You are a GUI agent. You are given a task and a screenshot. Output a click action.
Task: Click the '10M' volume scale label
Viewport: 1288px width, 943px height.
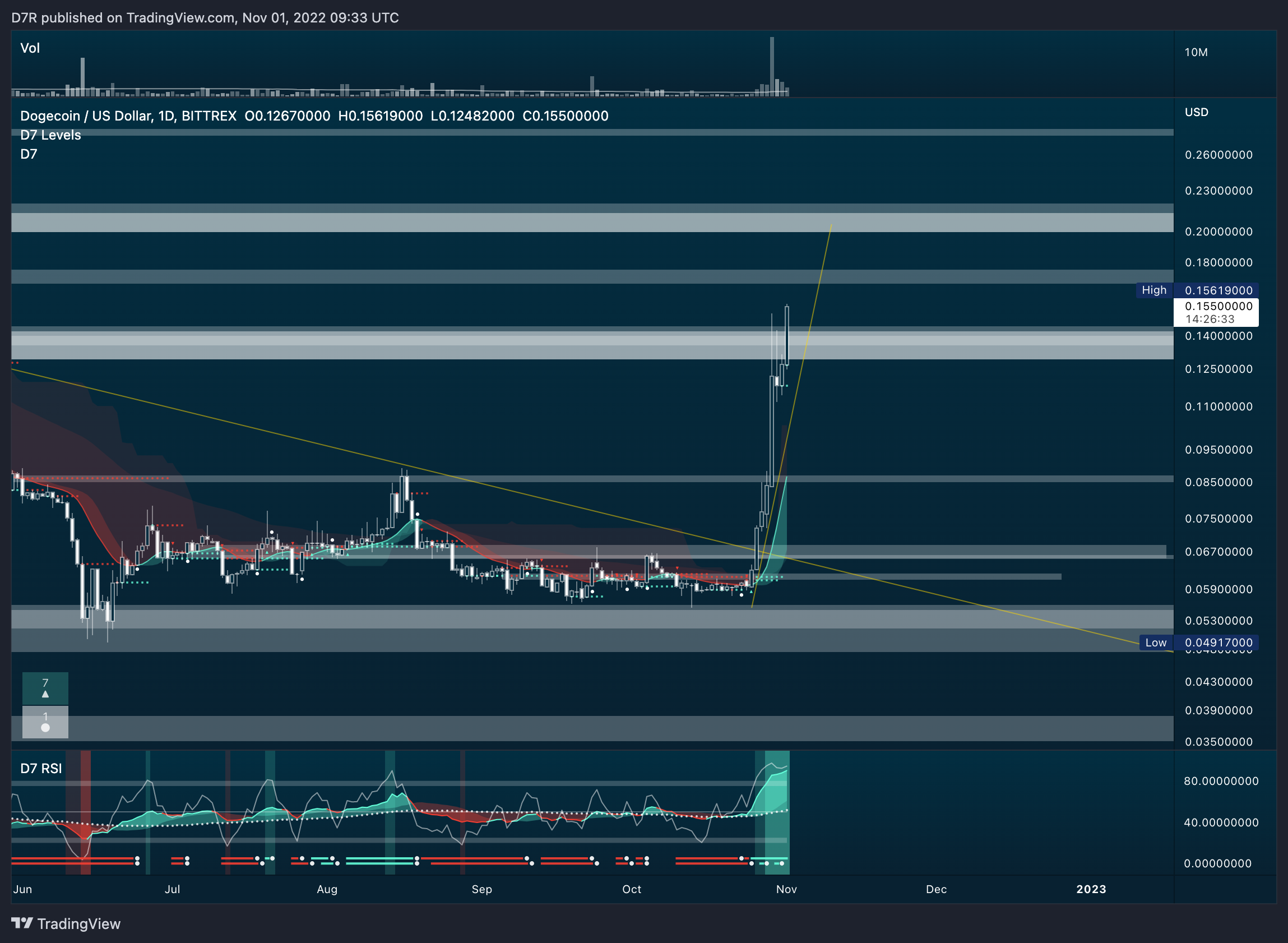tap(1196, 53)
